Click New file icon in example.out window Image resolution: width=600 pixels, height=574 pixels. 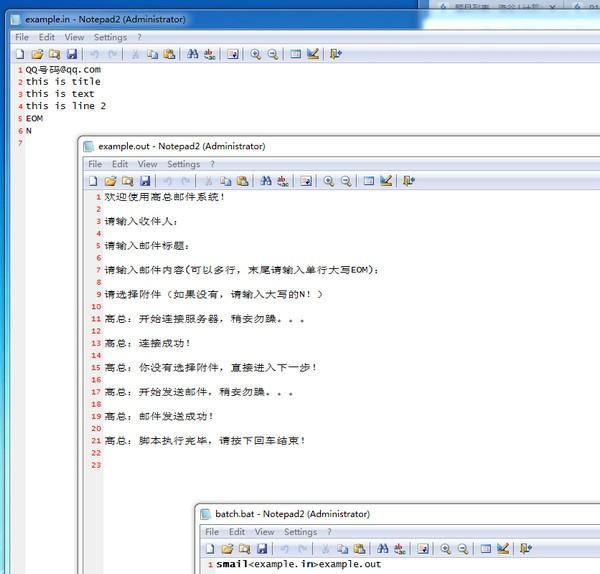[x=93, y=181]
